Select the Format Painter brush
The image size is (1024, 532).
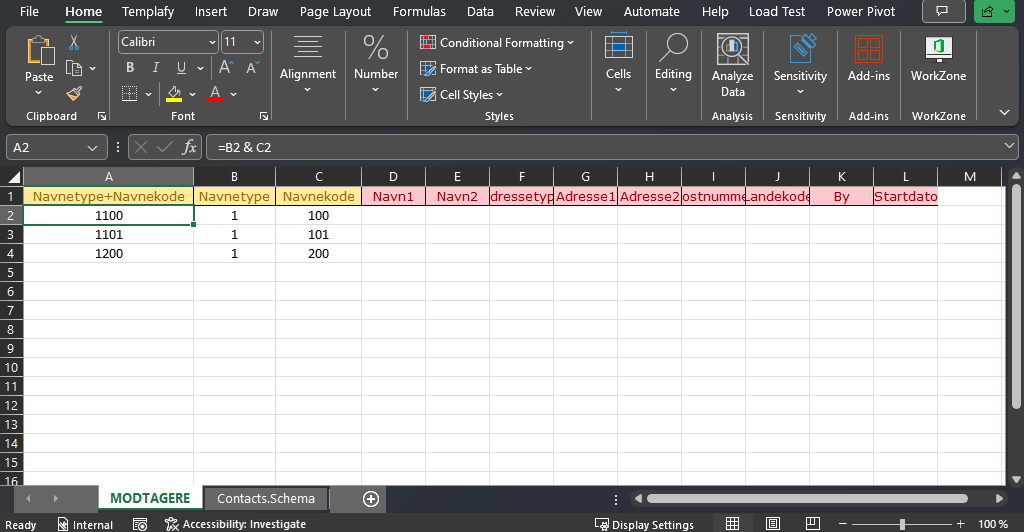[x=74, y=93]
